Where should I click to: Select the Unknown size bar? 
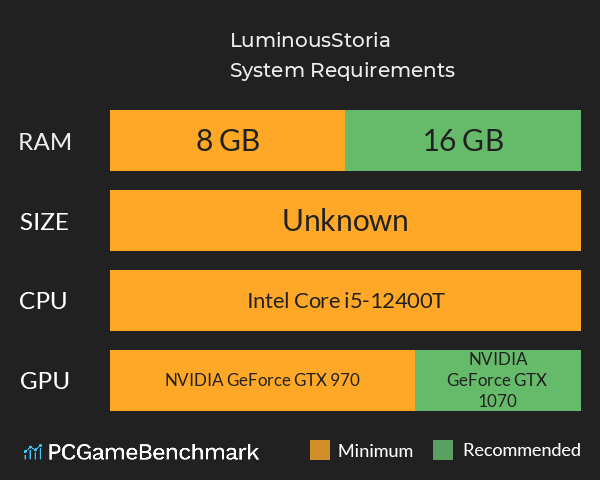click(345, 220)
